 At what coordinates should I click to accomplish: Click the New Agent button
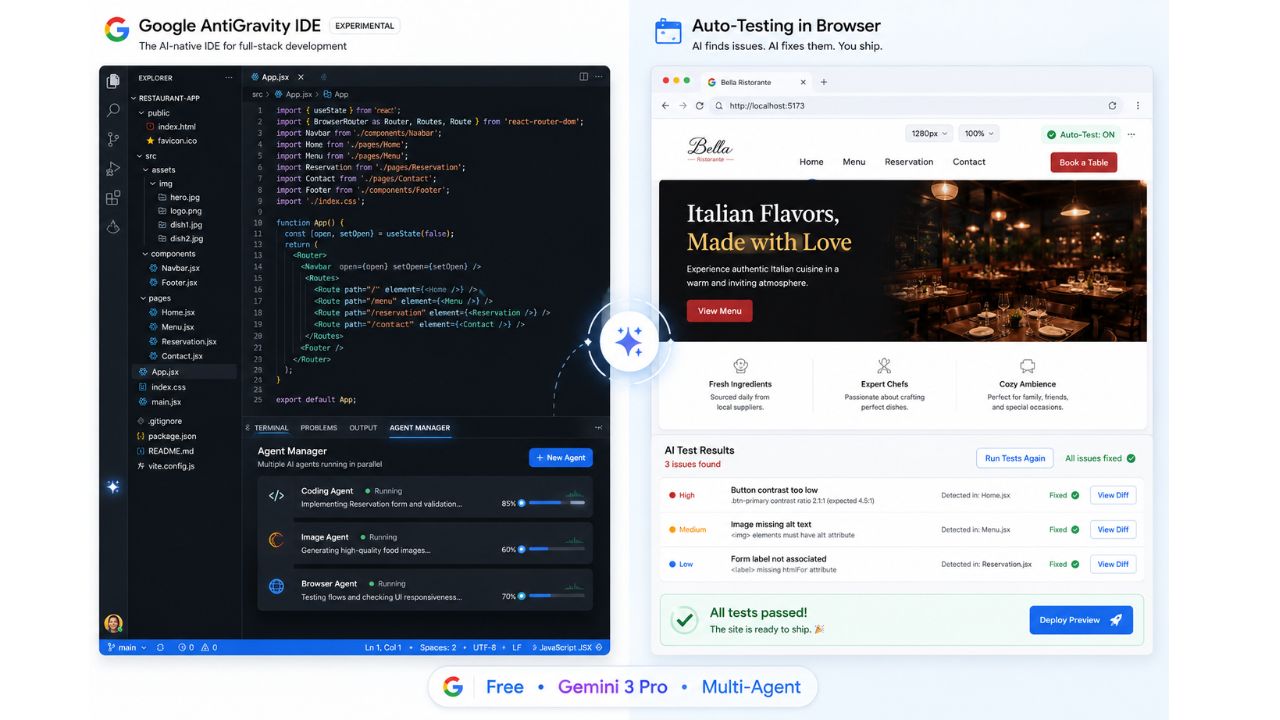pos(561,458)
